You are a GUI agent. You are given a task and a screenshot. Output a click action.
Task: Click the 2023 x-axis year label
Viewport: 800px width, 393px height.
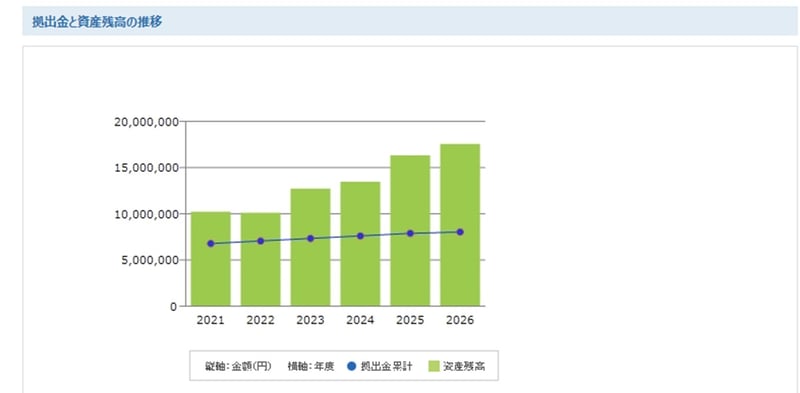pyautogui.click(x=311, y=321)
